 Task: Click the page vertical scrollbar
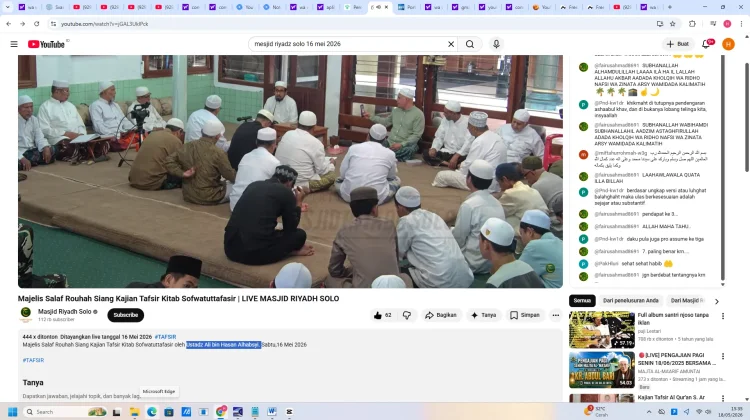point(747,117)
